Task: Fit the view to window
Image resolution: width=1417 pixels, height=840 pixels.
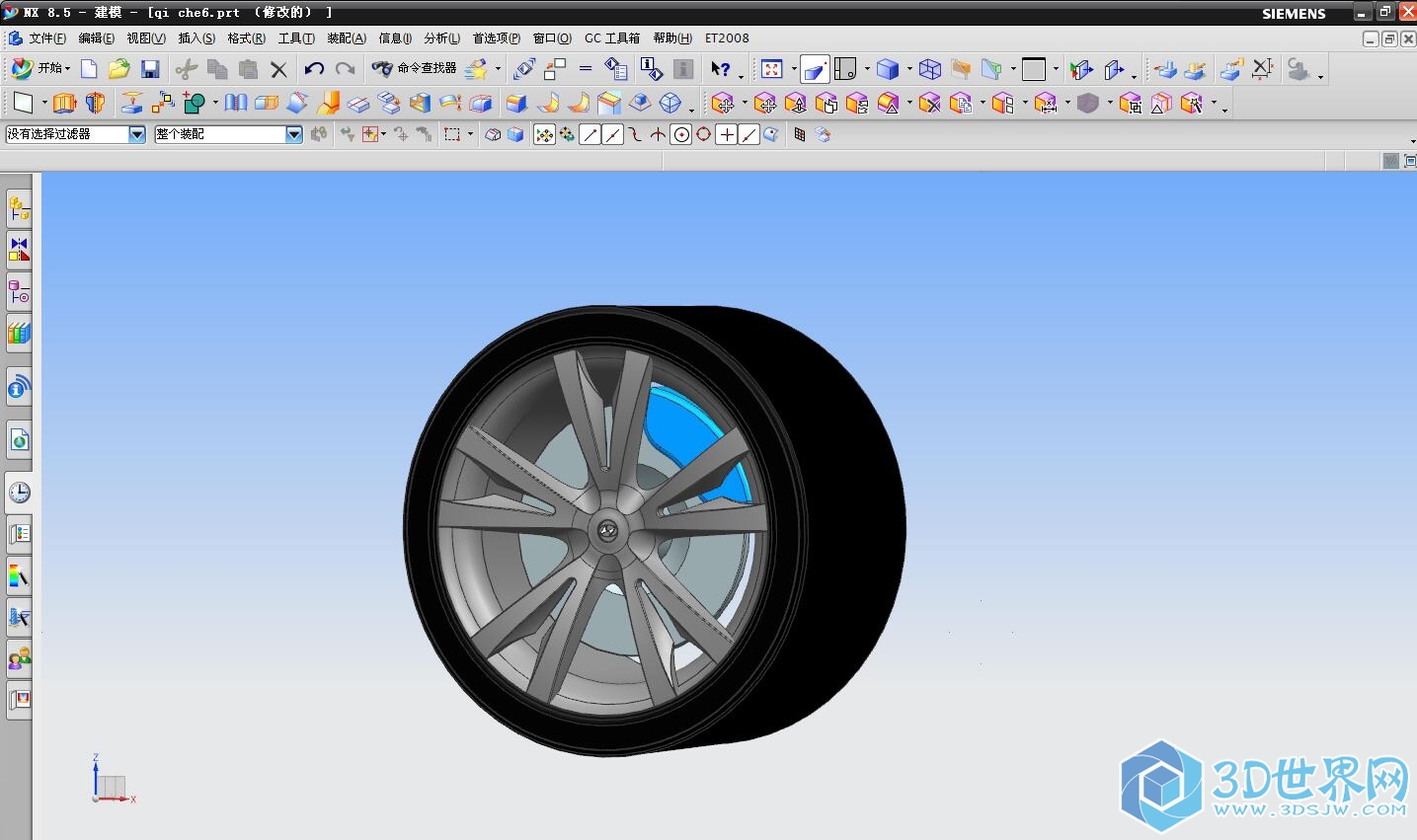Action: click(x=771, y=68)
